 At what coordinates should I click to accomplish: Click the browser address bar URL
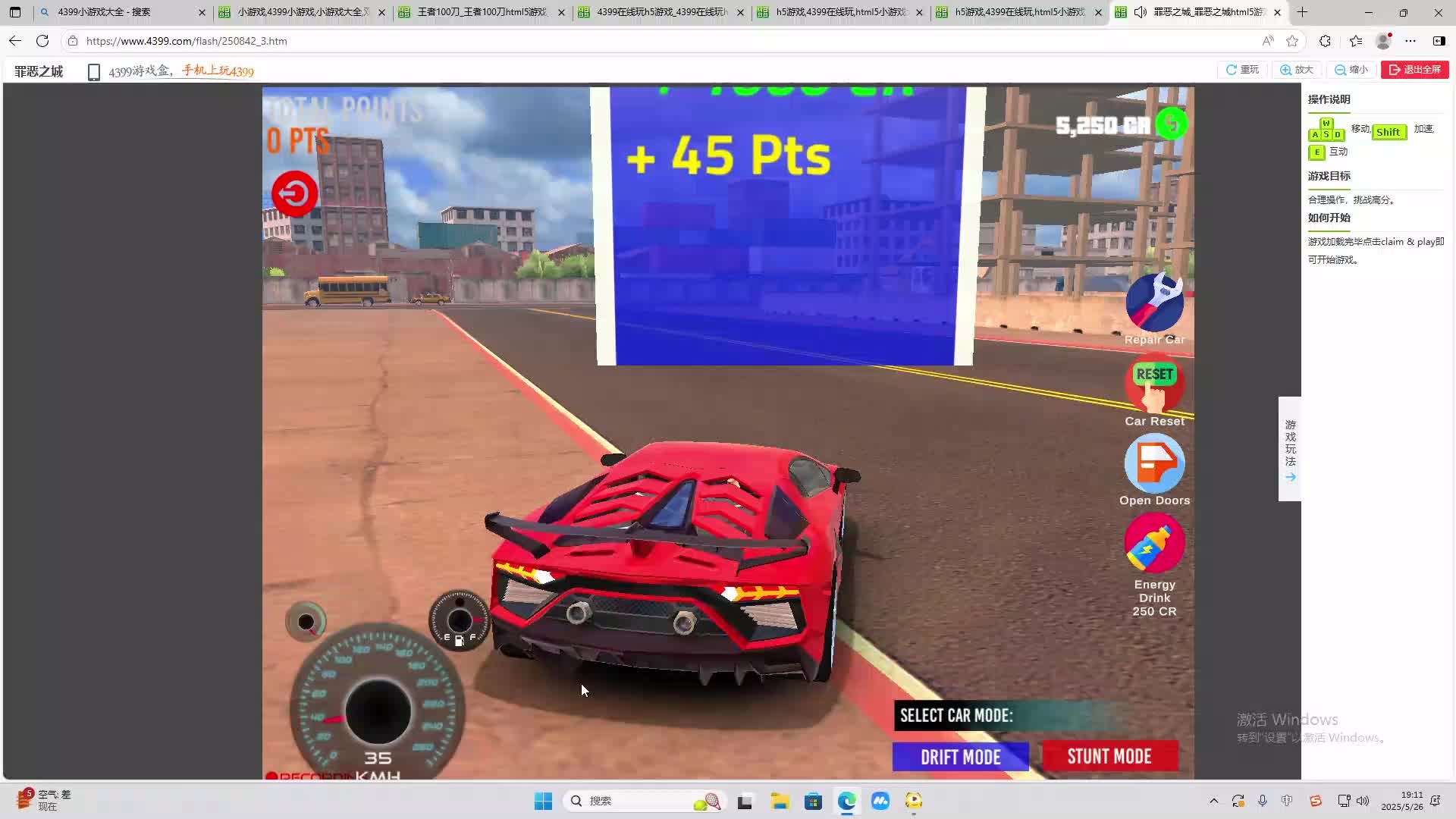[187, 41]
